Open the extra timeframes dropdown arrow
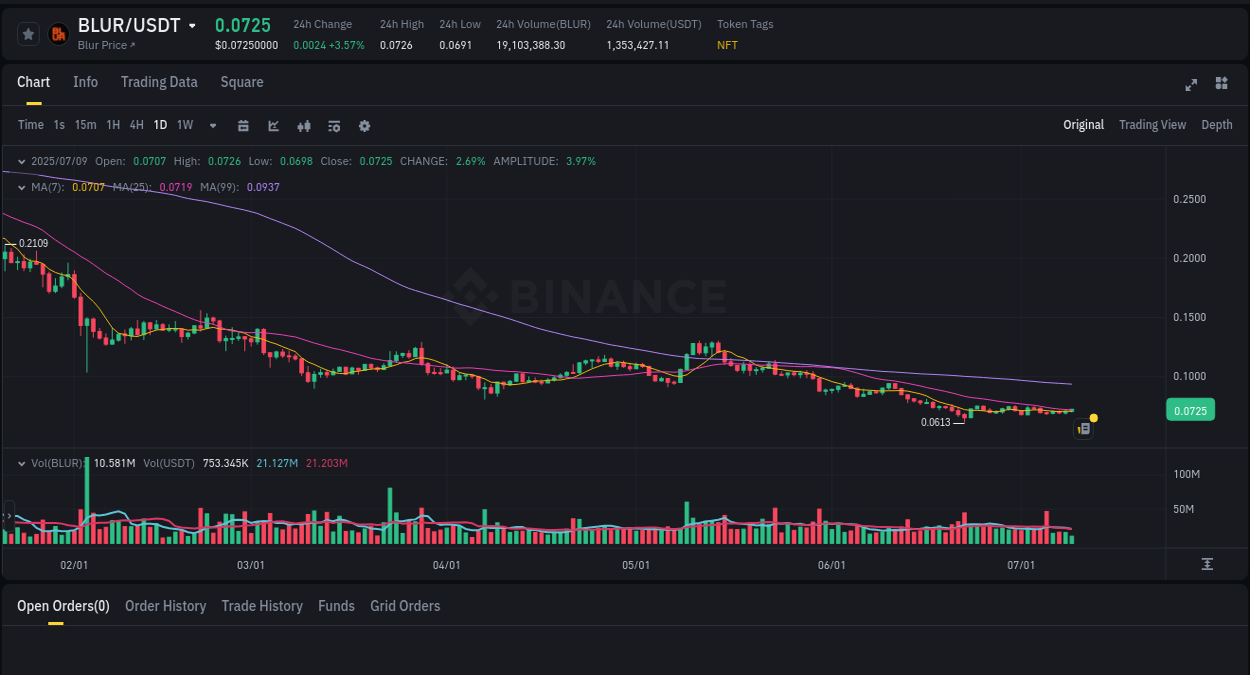The image size is (1250, 675). click(x=212, y=125)
